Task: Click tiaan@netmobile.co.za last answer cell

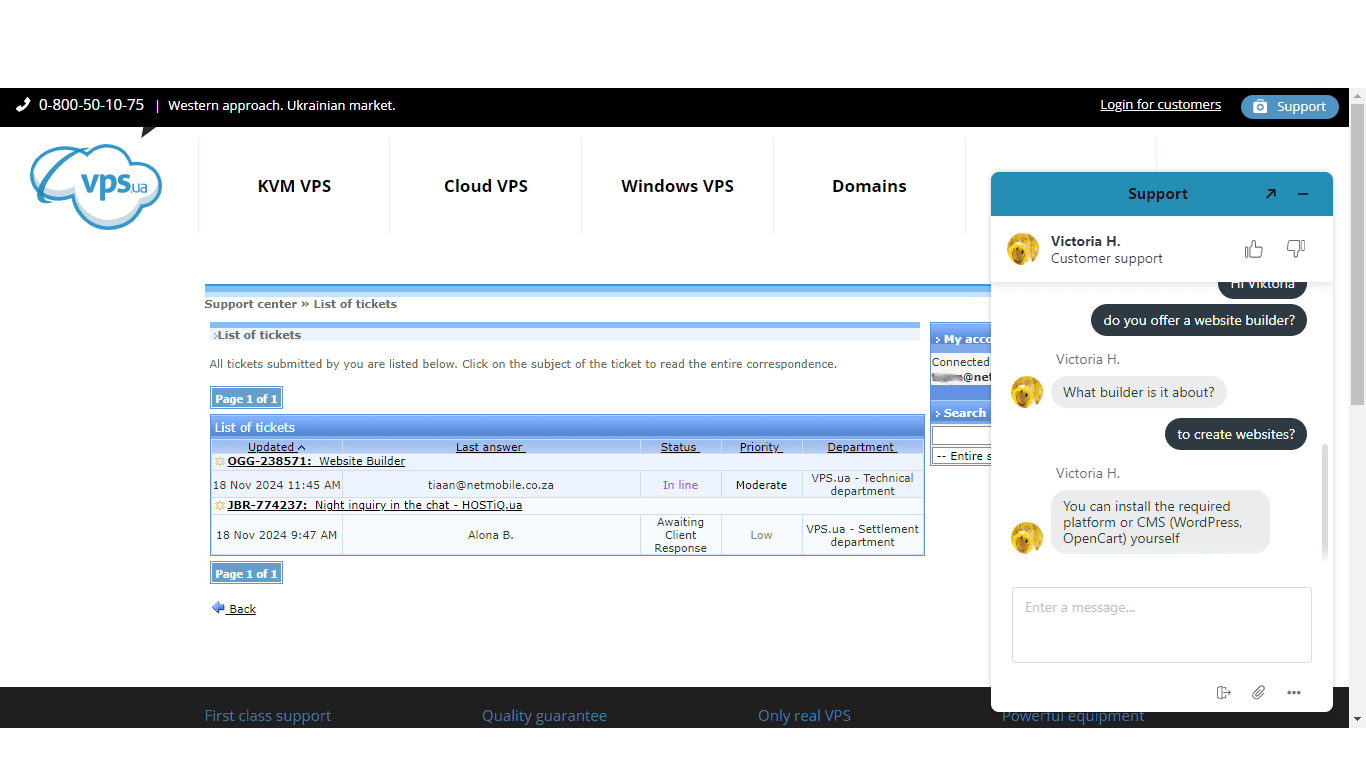Action: tap(491, 485)
